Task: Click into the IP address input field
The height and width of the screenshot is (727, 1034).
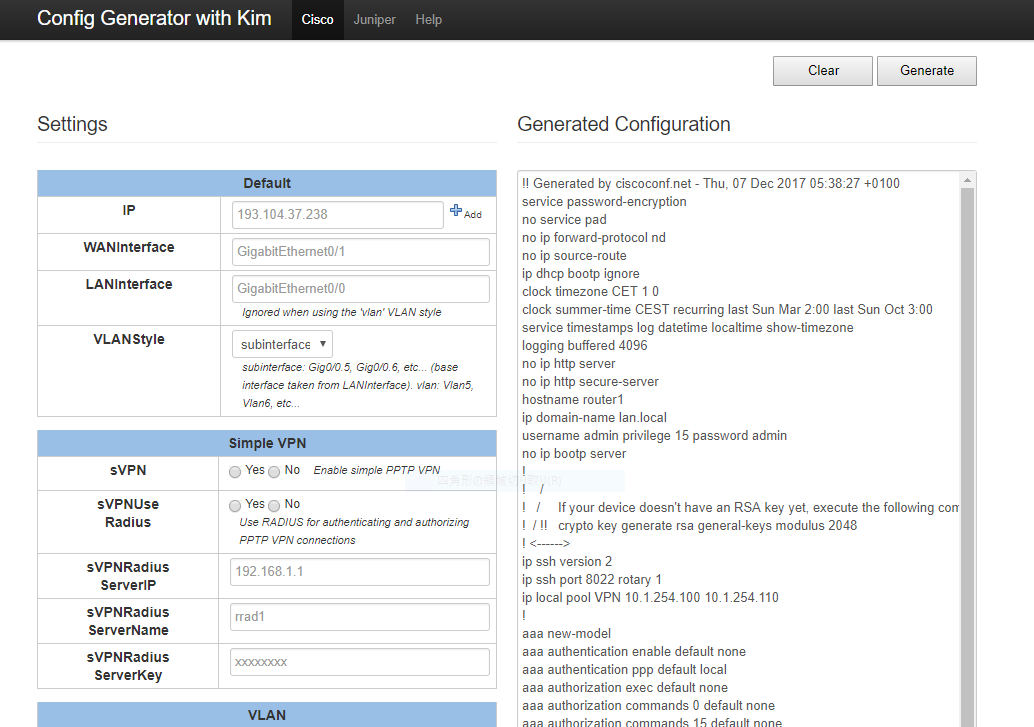Action: coord(337,214)
